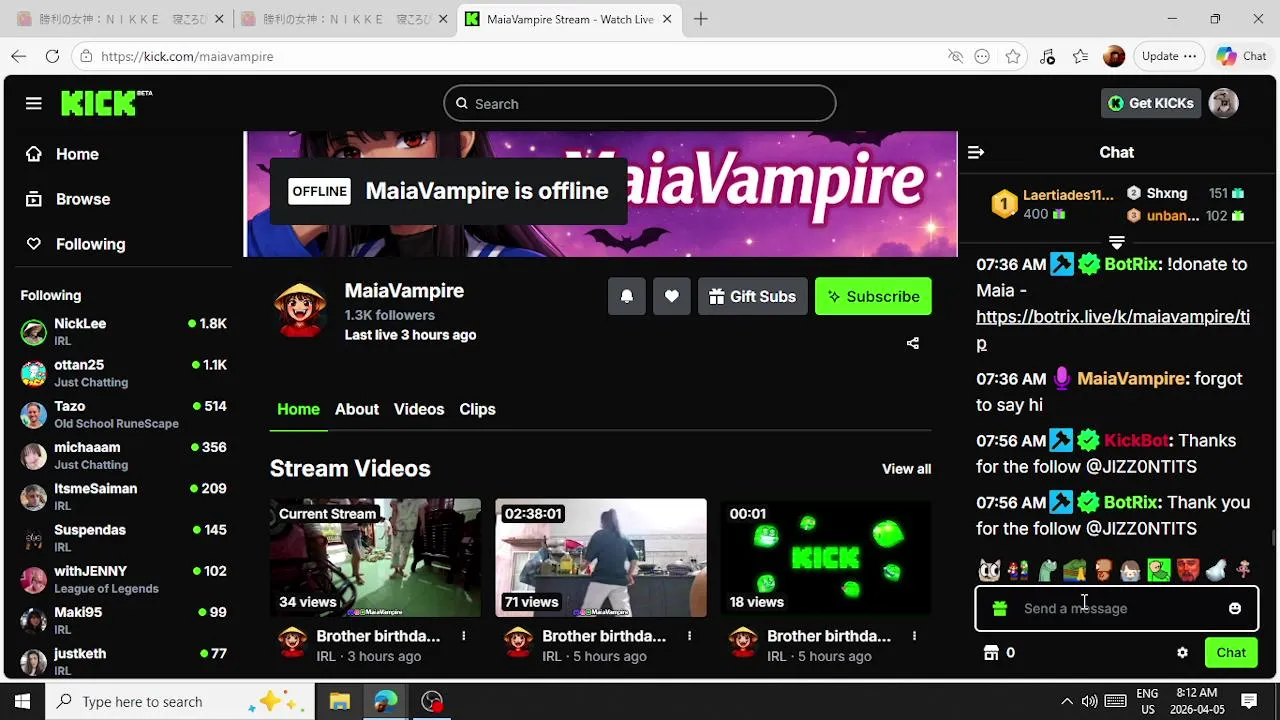This screenshot has height=720, width=1280.
Task: Switch to the Videos tab
Action: 419,409
